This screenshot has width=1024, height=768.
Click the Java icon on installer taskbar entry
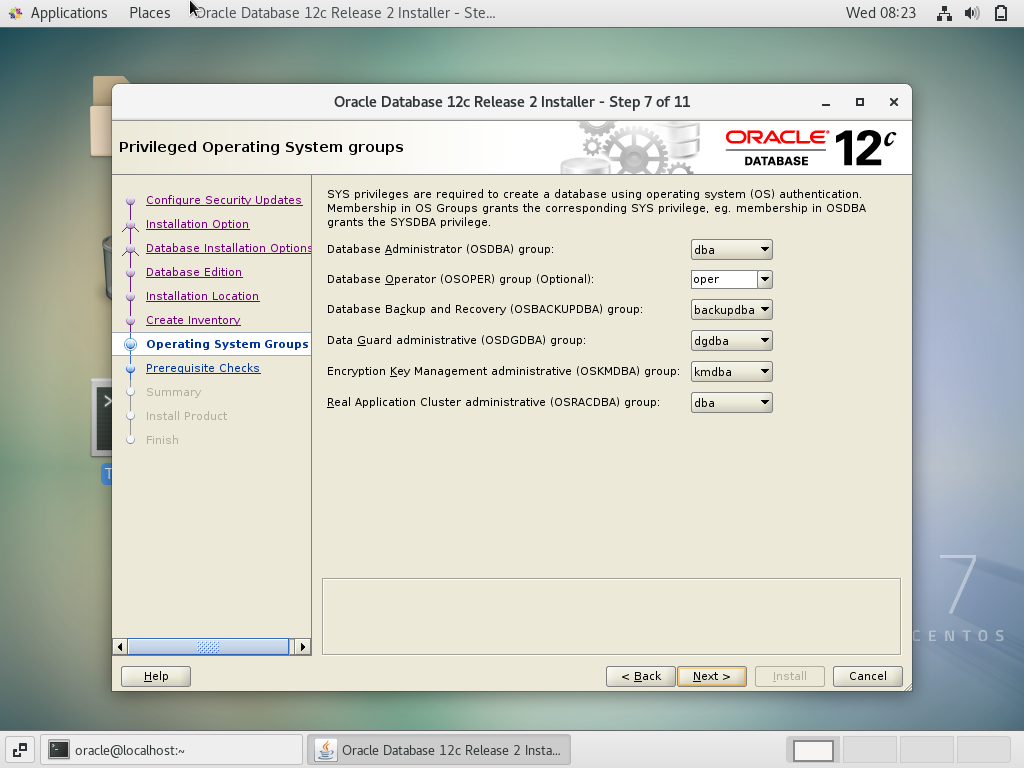[326, 750]
